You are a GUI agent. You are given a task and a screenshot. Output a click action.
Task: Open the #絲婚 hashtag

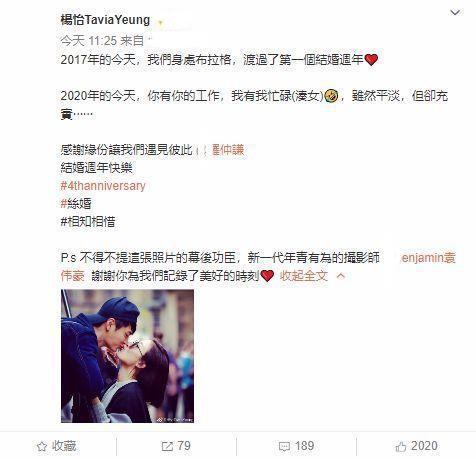(x=76, y=203)
